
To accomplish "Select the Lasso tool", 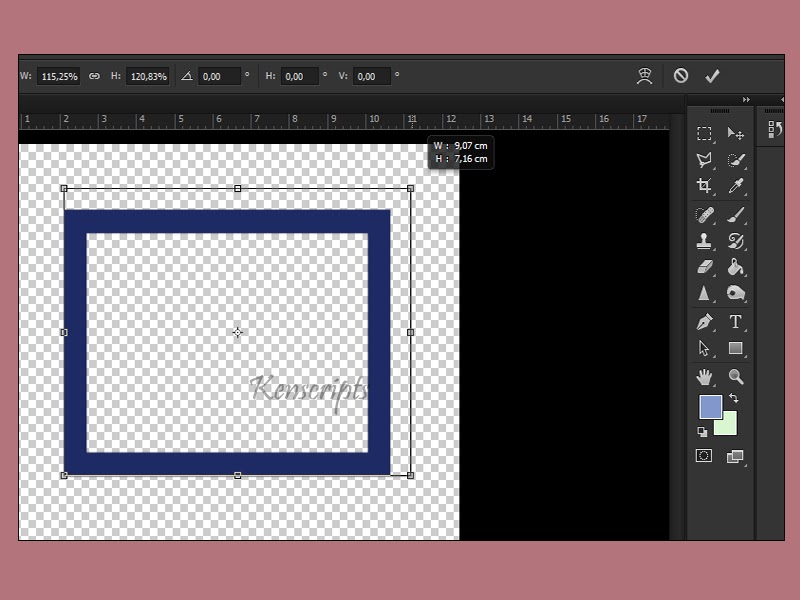I will (703, 160).
